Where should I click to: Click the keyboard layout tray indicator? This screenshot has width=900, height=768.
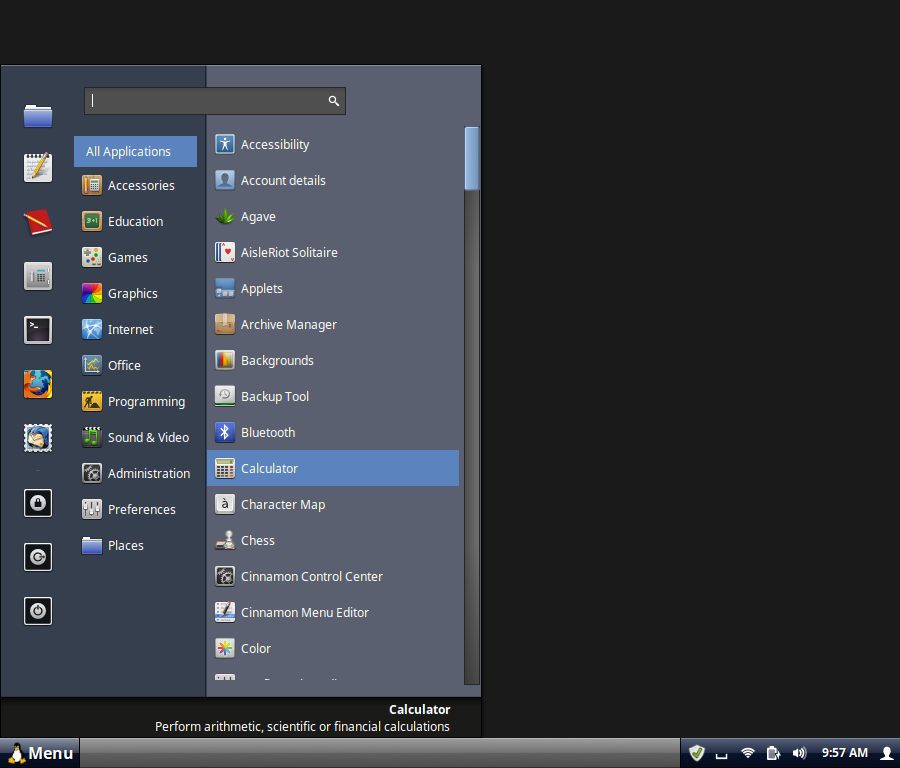(721, 754)
